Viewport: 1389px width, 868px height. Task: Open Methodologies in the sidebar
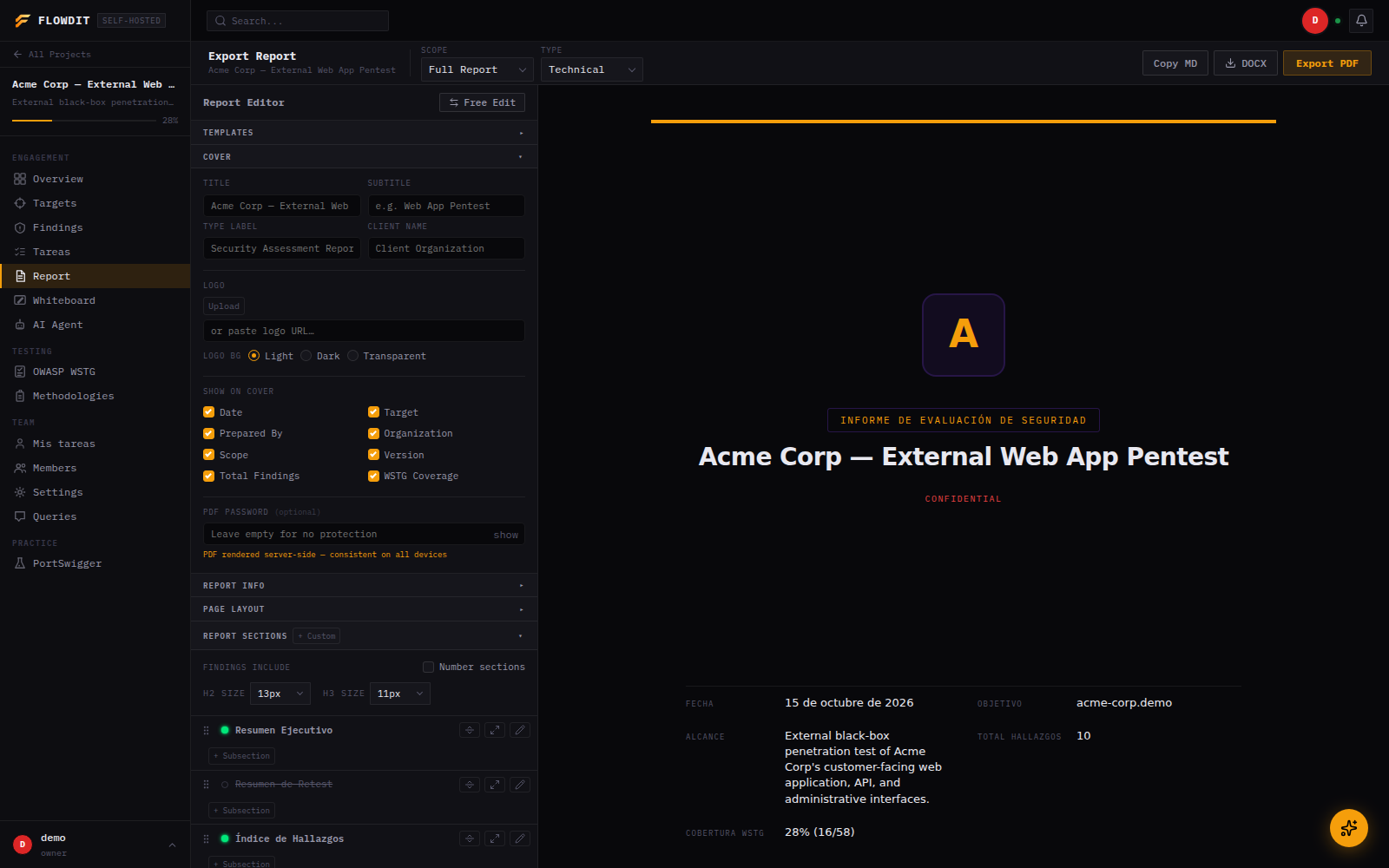95,396
